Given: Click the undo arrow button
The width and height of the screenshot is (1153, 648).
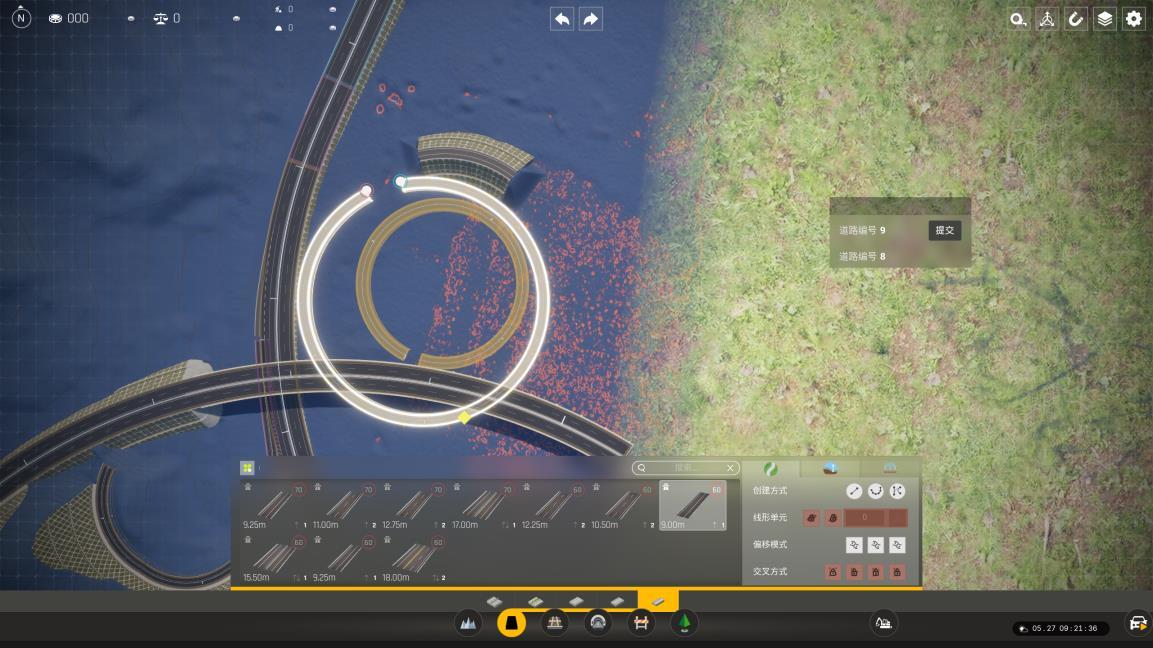Looking at the screenshot, I should point(563,19).
